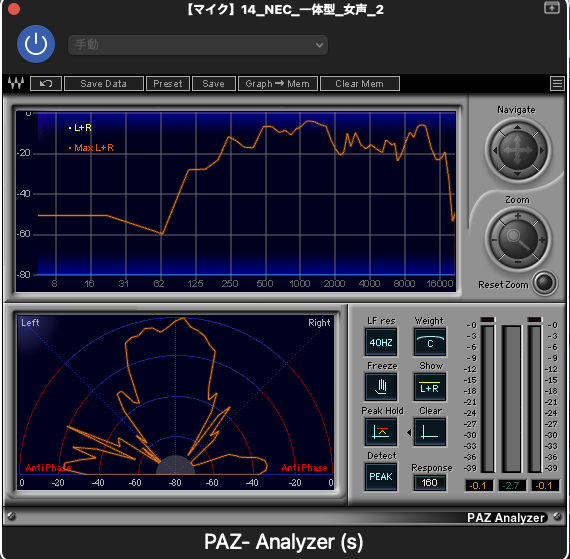
Task: Click the Navigate up arrow
Action: pos(517,127)
